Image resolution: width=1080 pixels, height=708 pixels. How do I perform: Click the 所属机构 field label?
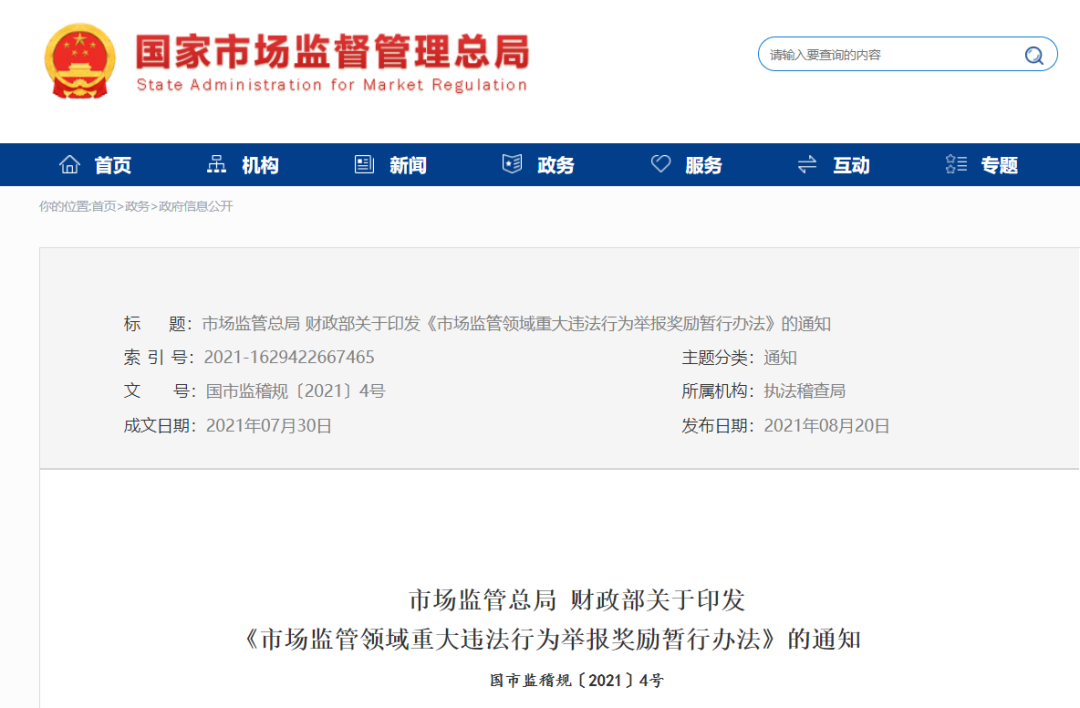pyautogui.click(x=718, y=391)
